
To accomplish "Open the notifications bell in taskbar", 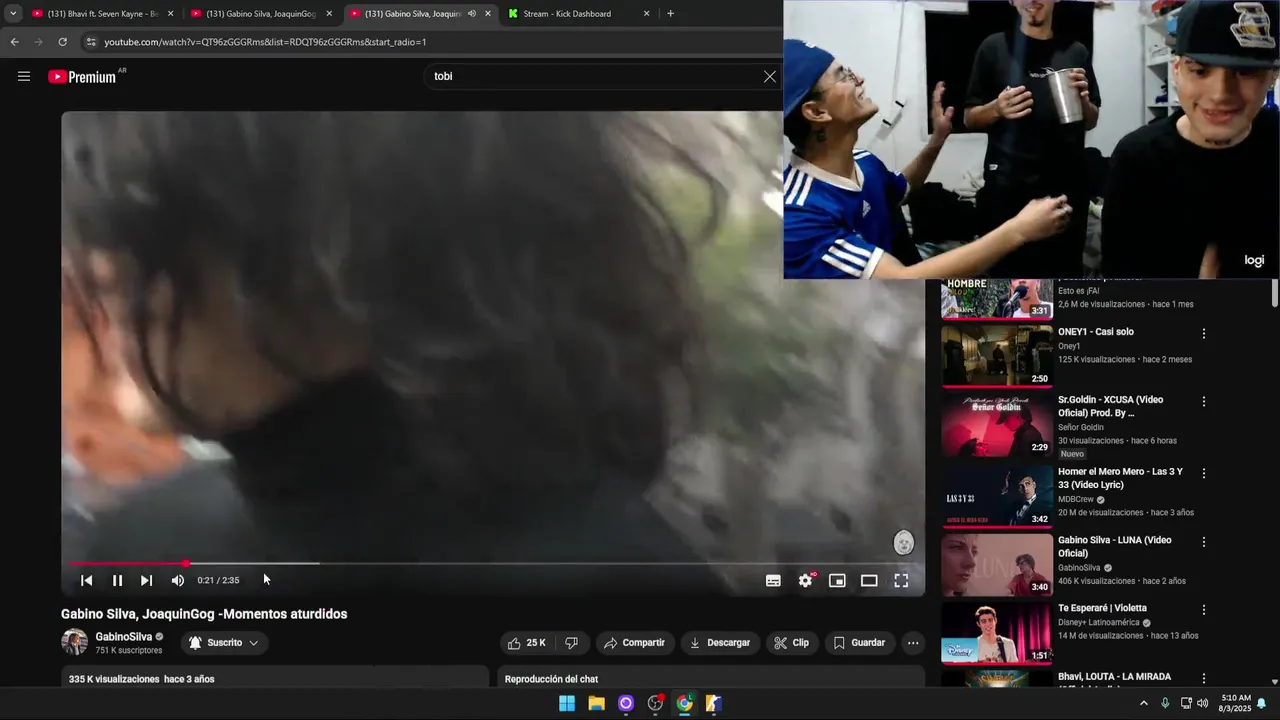I will coord(1262,703).
